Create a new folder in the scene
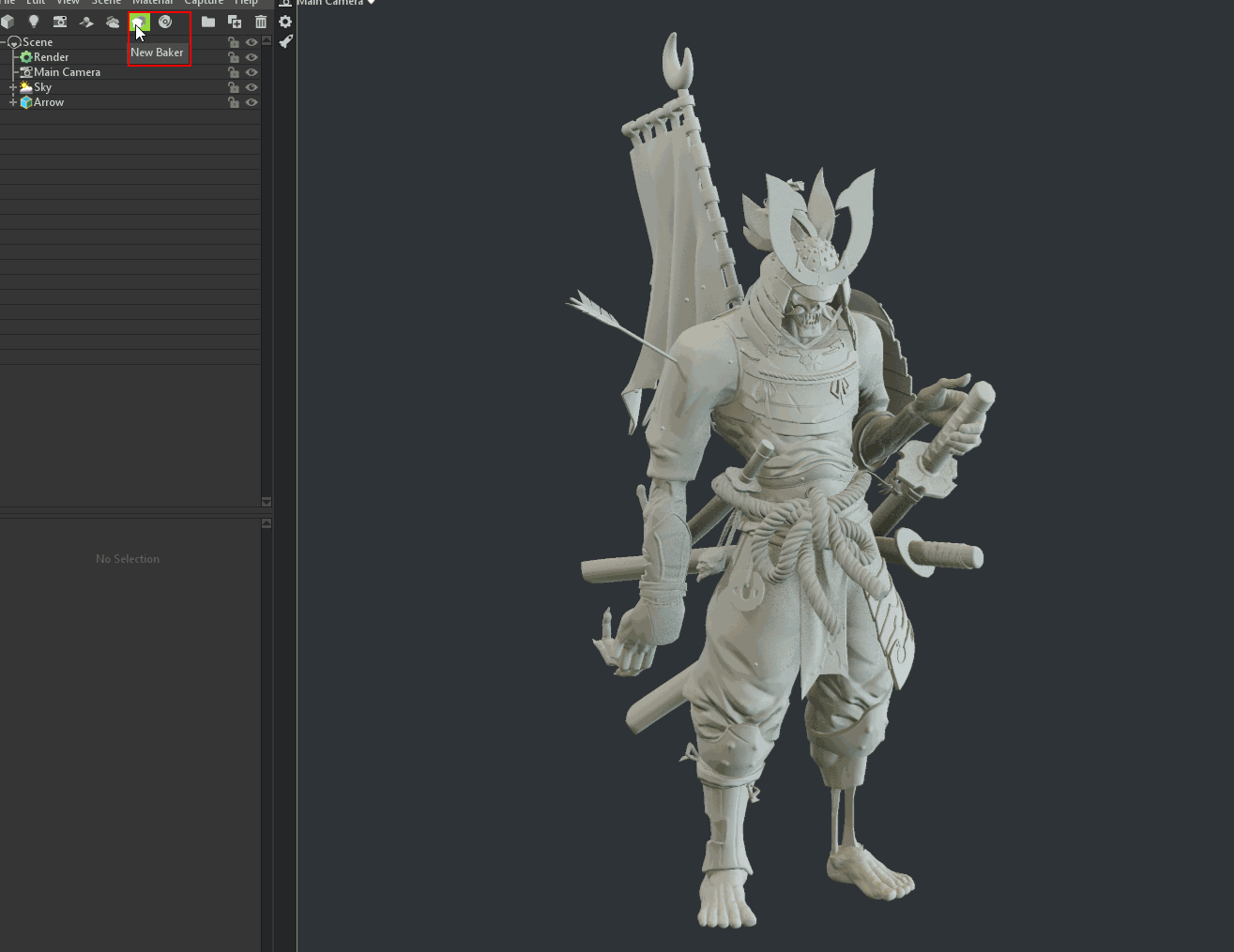Image resolution: width=1234 pixels, height=952 pixels. [x=208, y=22]
